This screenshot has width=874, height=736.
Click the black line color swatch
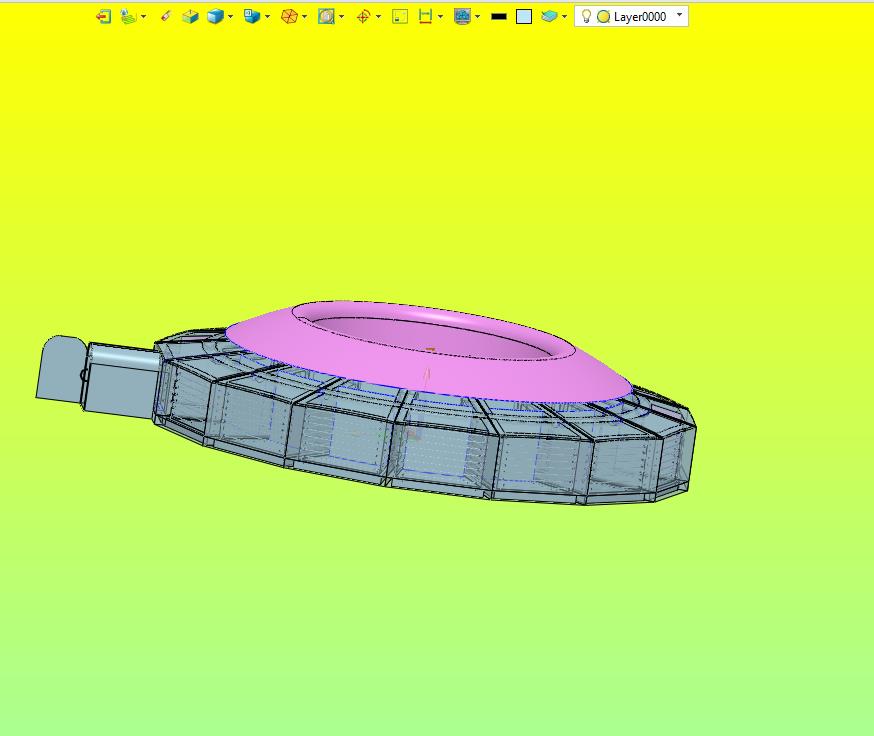(499, 17)
